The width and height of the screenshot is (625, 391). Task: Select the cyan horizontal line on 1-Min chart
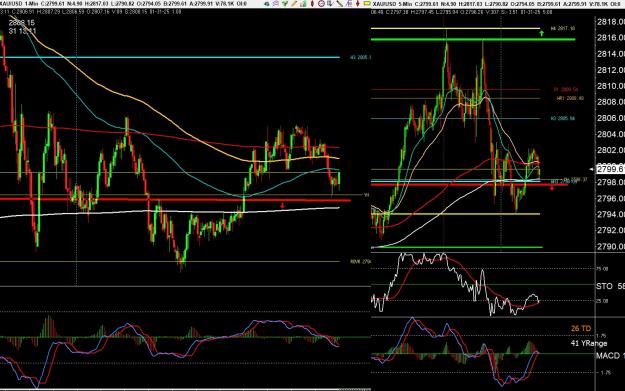tap(170, 57)
